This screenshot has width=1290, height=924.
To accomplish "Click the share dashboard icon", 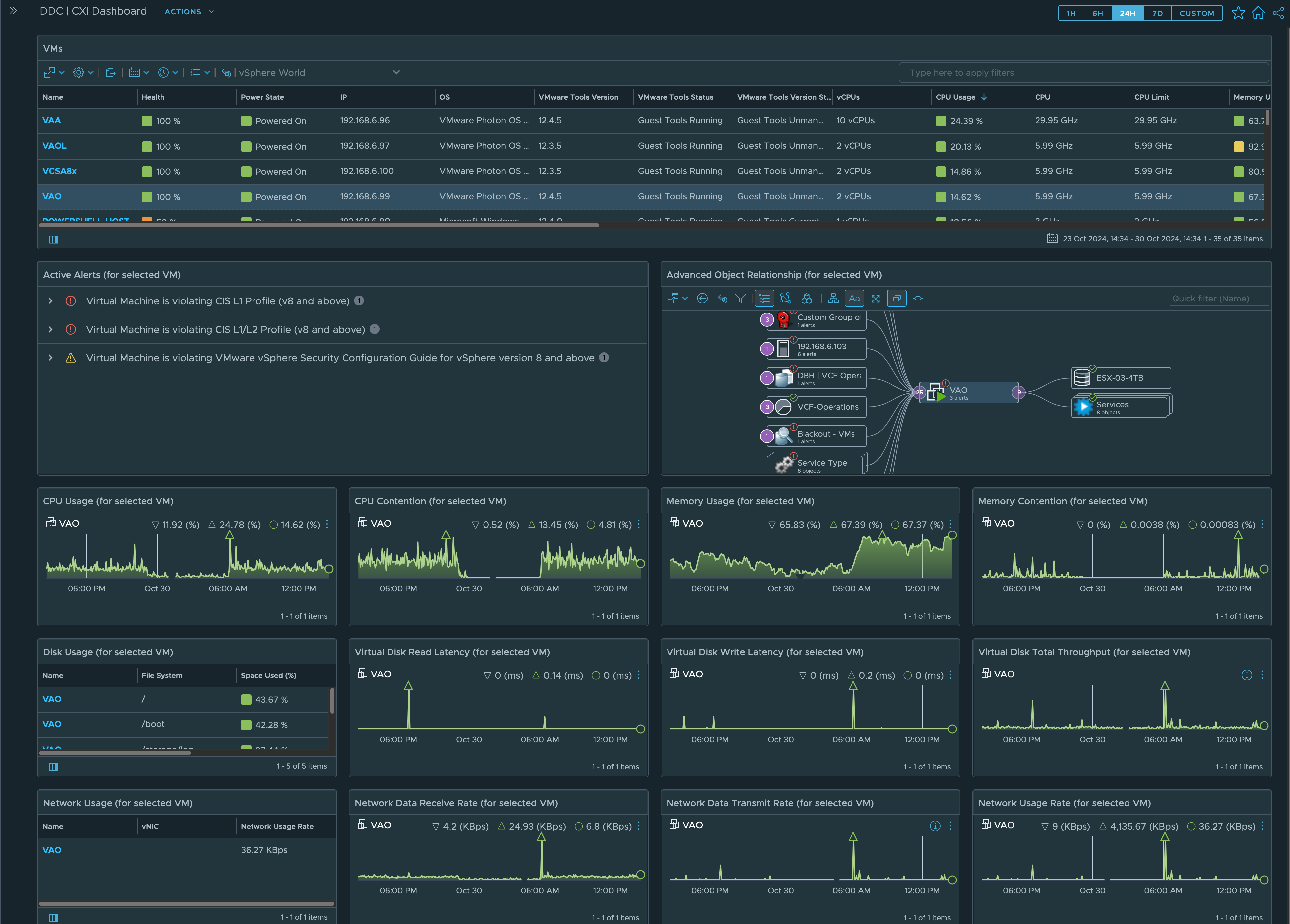I will point(1278,13).
